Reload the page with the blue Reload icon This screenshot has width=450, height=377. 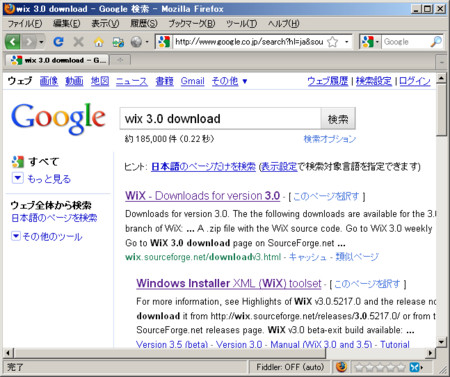[x=58, y=42]
